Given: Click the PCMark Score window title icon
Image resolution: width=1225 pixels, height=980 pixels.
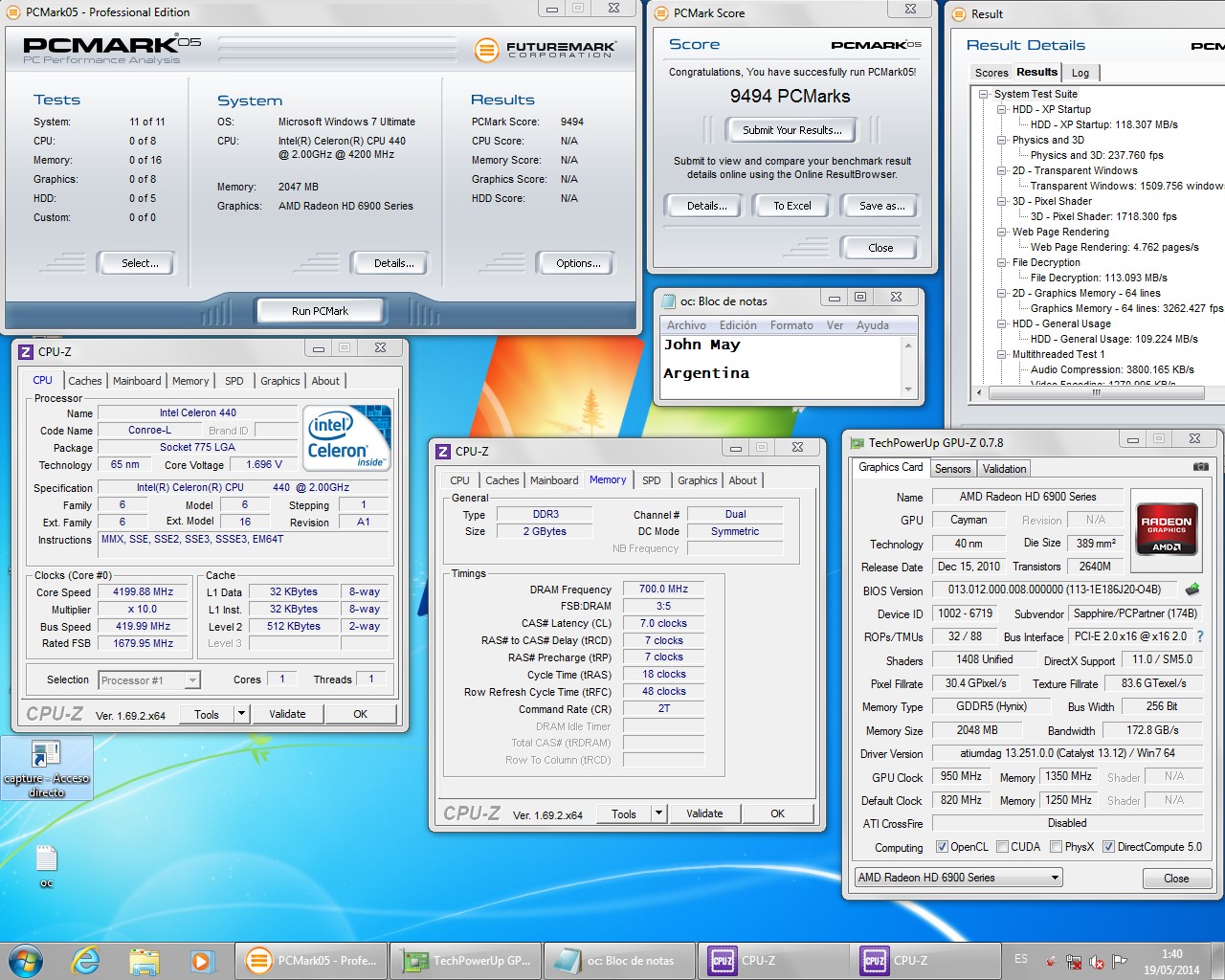Looking at the screenshot, I should click(661, 12).
